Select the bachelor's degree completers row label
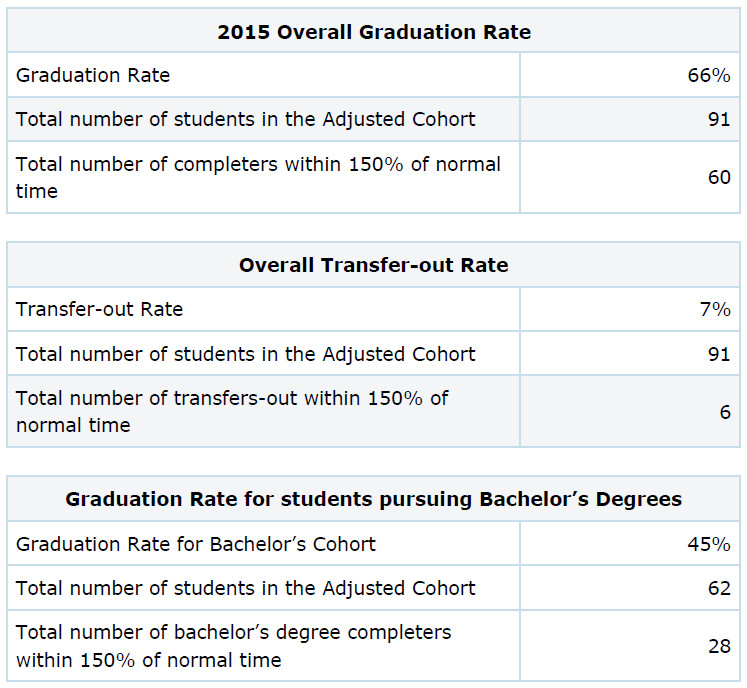The height and width of the screenshot is (688, 747). point(233,646)
